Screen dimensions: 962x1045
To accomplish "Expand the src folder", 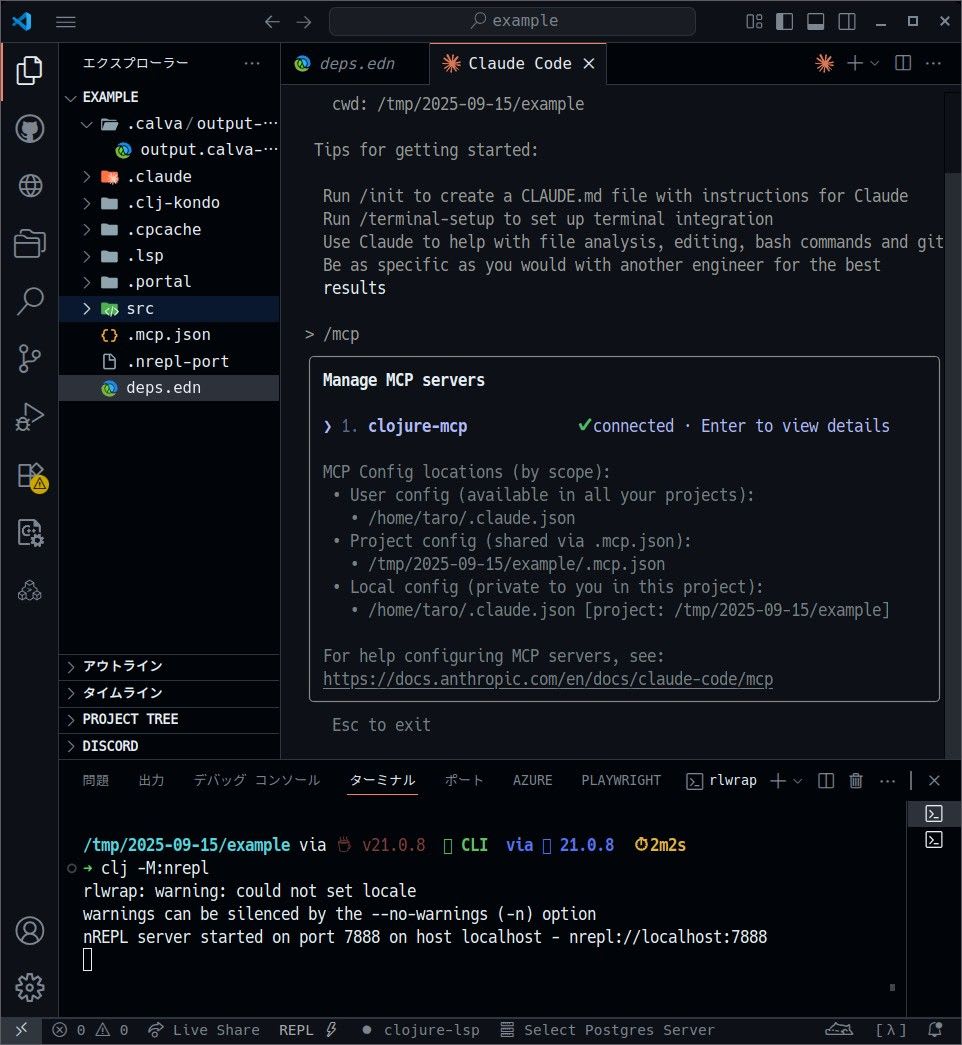I will (x=87, y=309).
